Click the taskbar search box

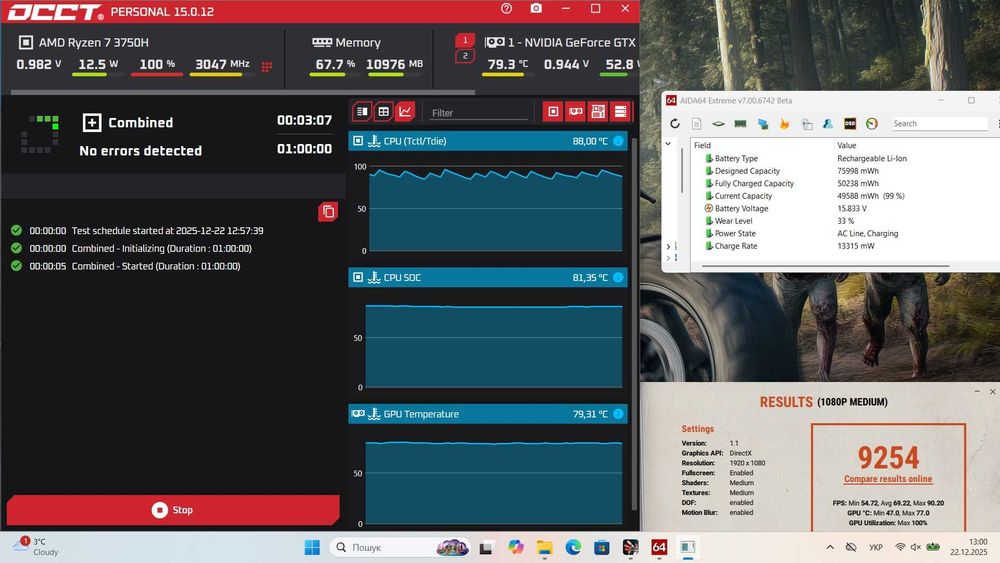(400, 547)
